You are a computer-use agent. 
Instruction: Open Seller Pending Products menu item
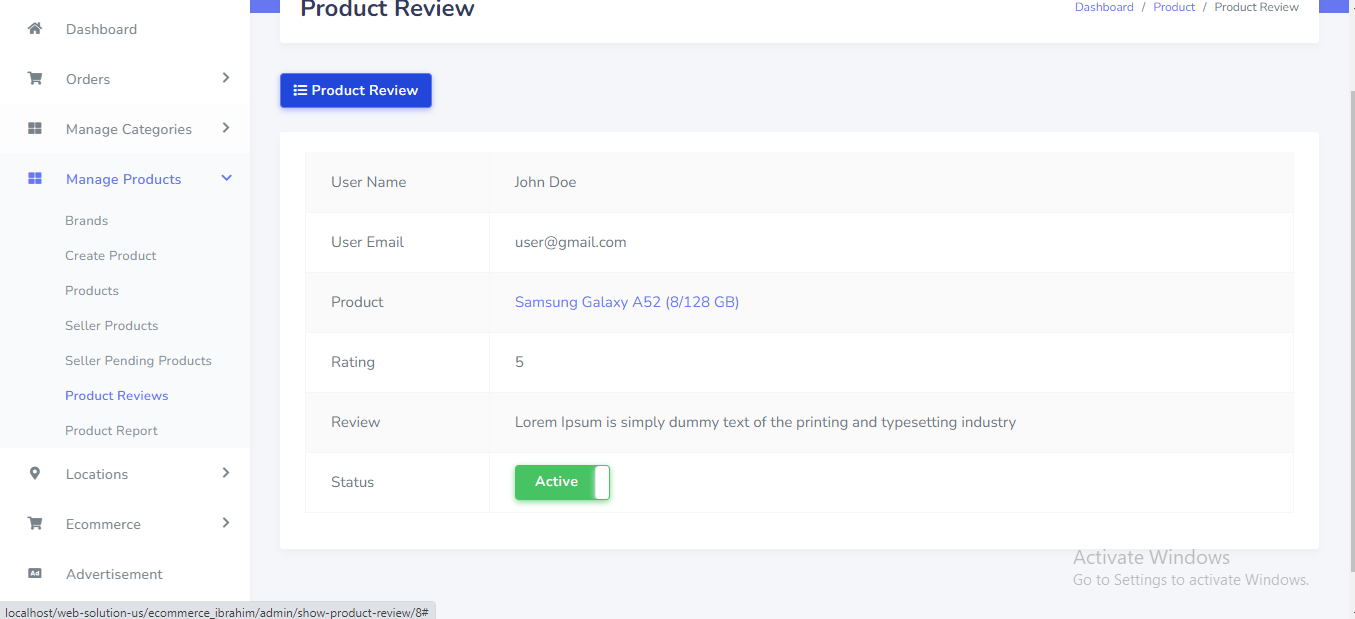pos(138,361)
